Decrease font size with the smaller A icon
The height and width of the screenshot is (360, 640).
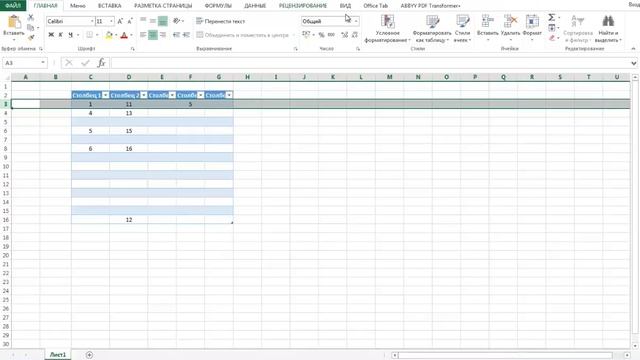[x=130, y=21]
